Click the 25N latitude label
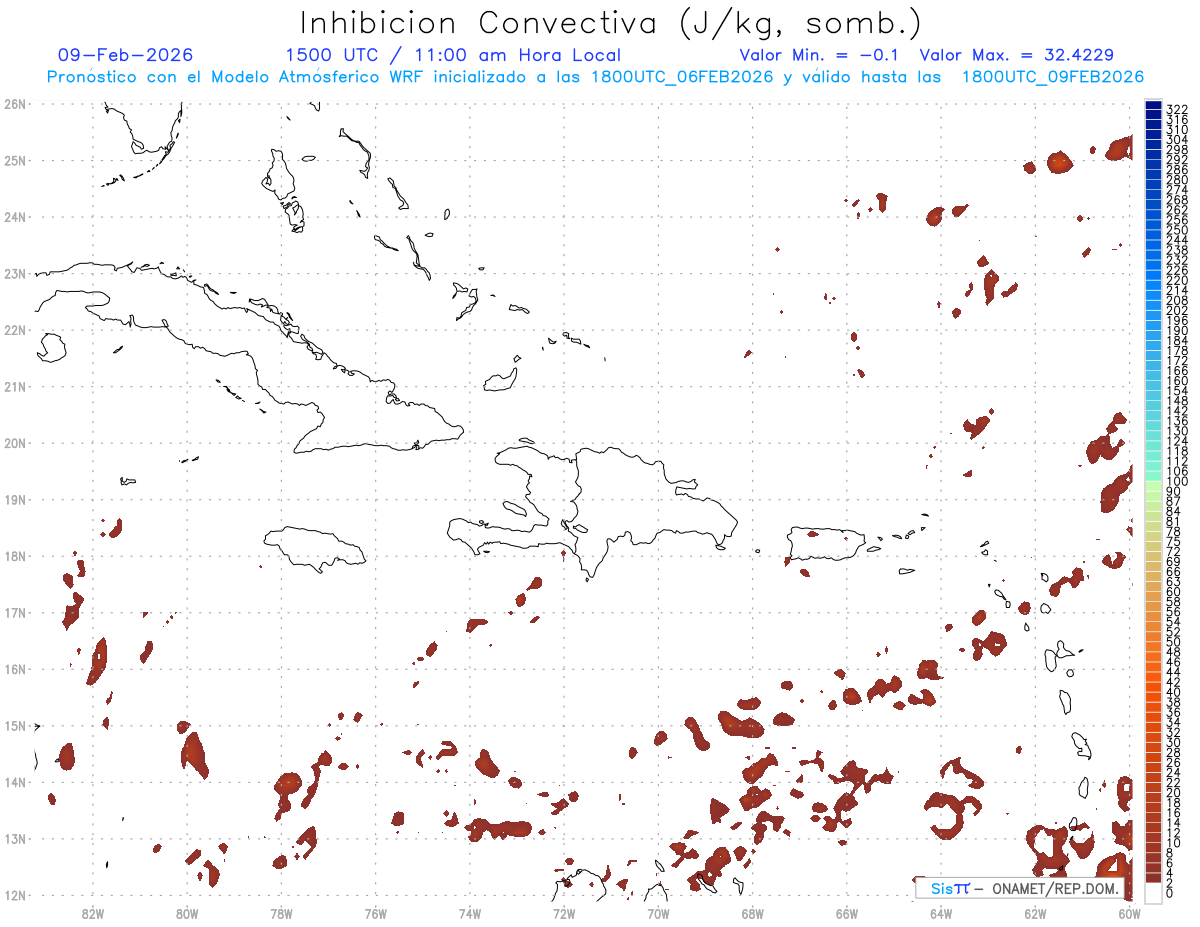The image size is (1200, 927). [x=14, y=160]
